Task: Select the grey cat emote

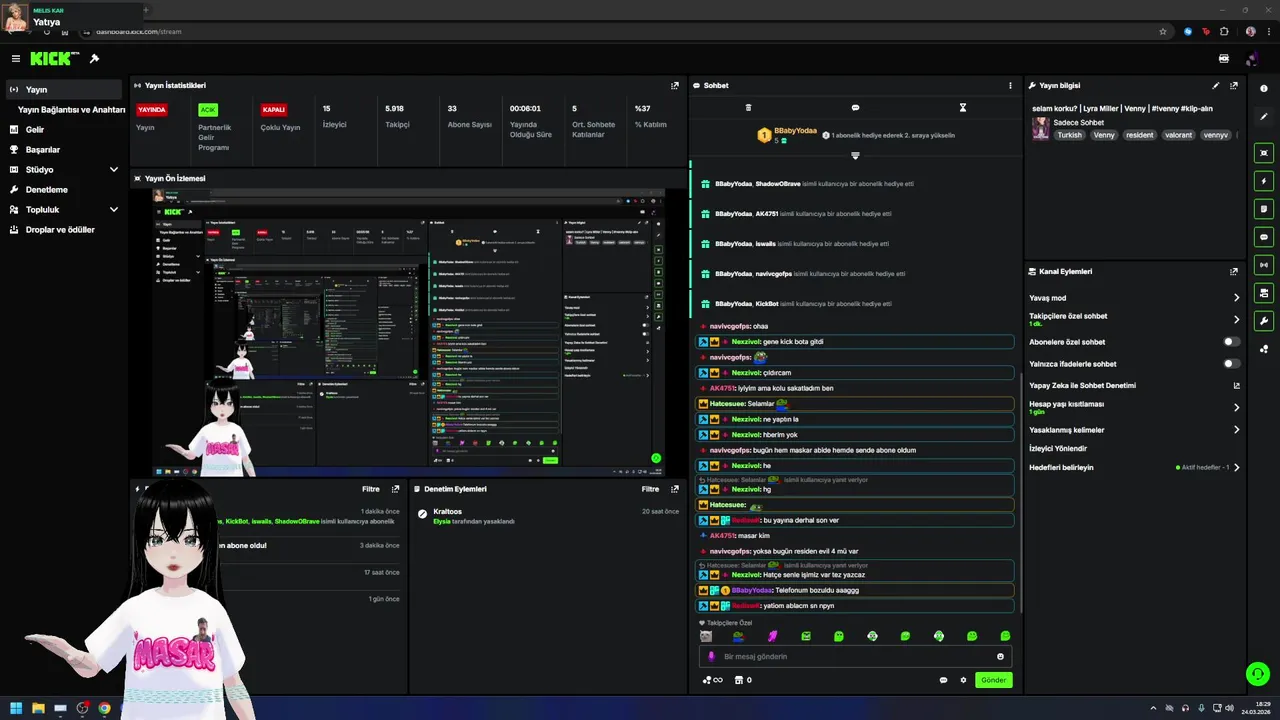Action: click(706, 636)
